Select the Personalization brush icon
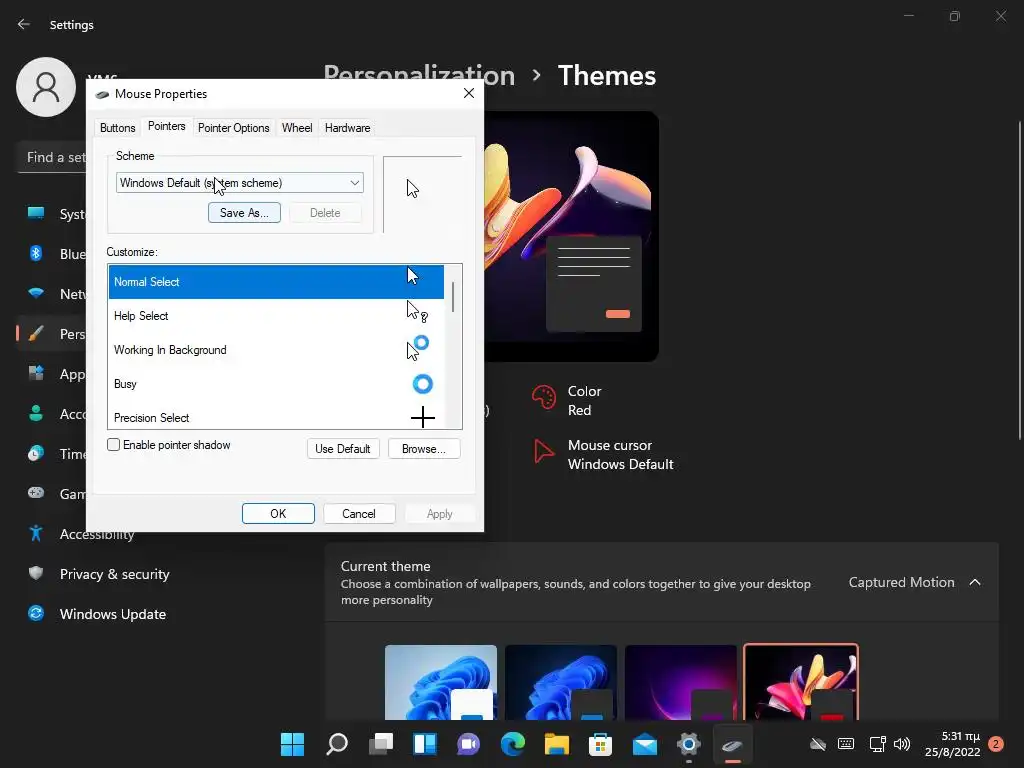Image resolution: width=1024 pixels, height=768 pixels. coord(36,334)
